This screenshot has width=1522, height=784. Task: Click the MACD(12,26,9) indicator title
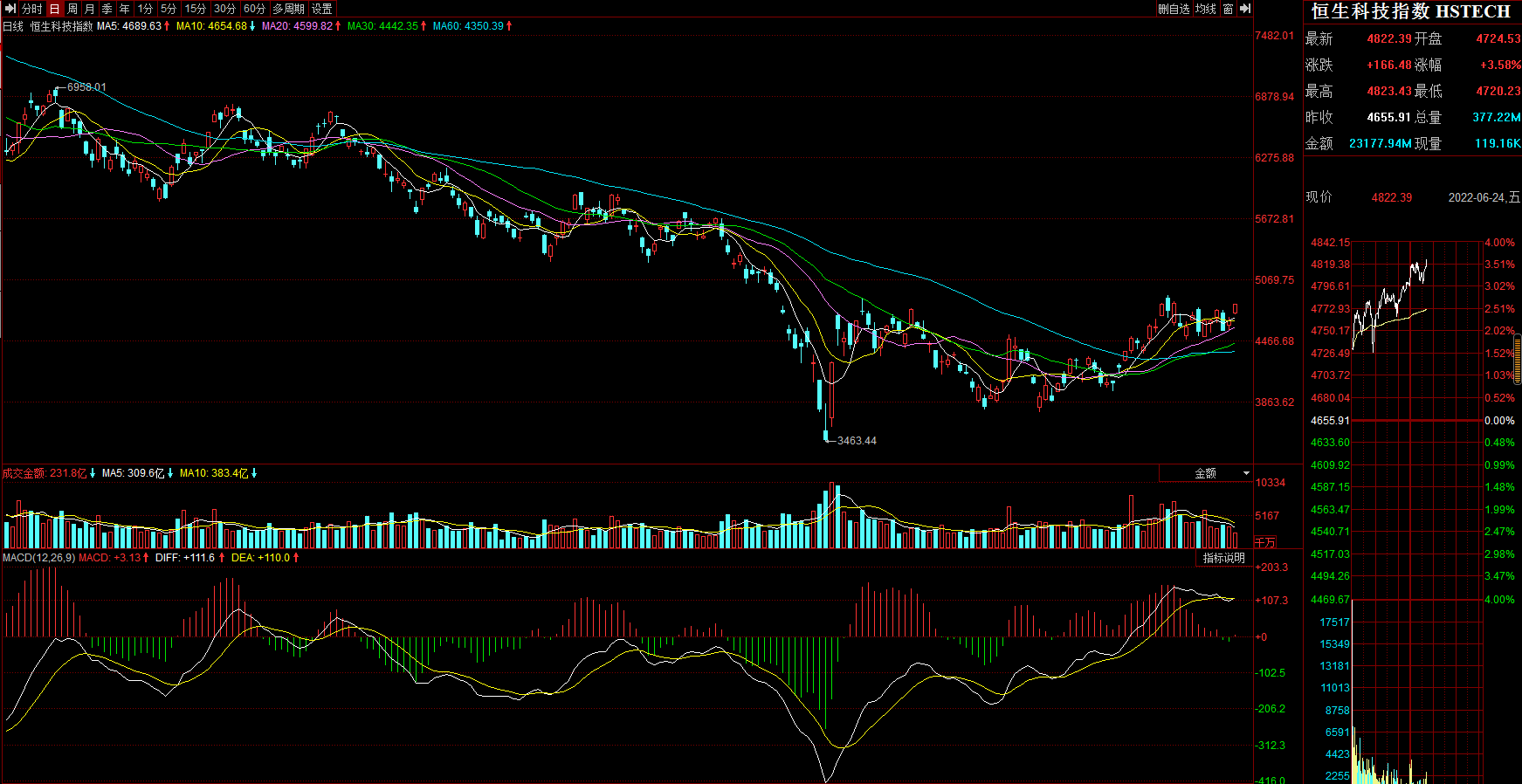(38, 558)
